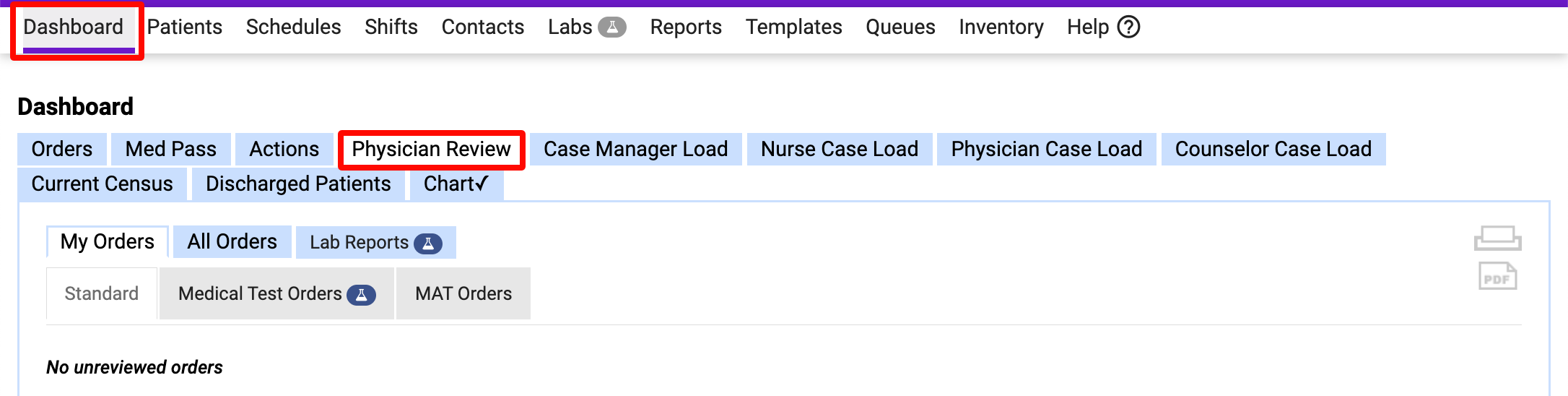The height and width of the screenshot is (396, 1568).
Task: Switch to the All Orders tab
Action: (x=232, y=242)
